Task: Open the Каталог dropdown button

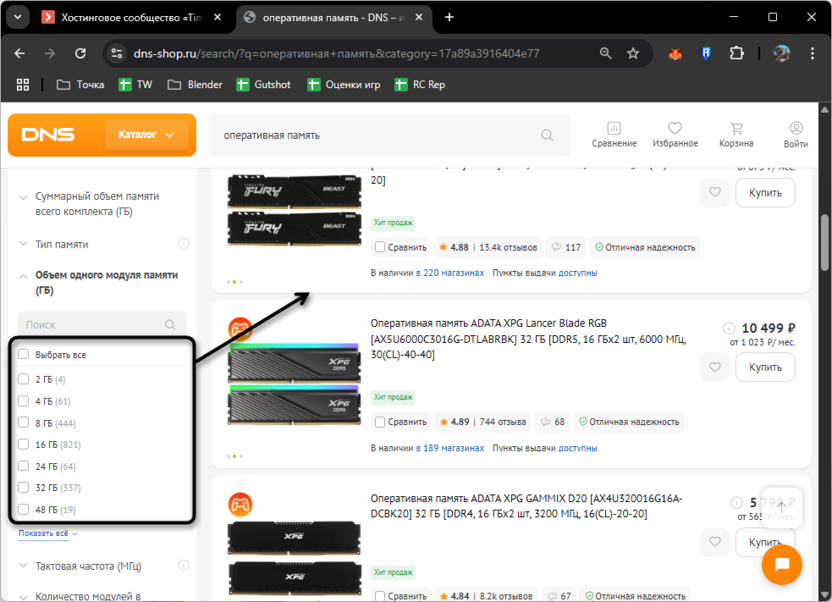Action: point(146,135)
